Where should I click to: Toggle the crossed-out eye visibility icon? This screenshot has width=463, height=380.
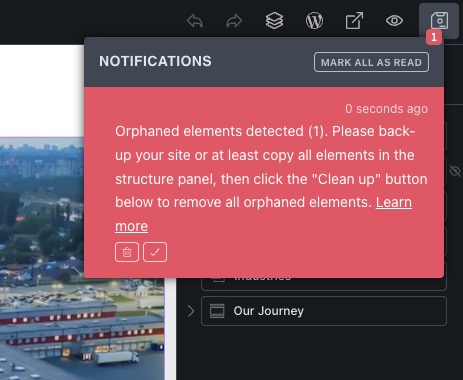pos(455,171)
